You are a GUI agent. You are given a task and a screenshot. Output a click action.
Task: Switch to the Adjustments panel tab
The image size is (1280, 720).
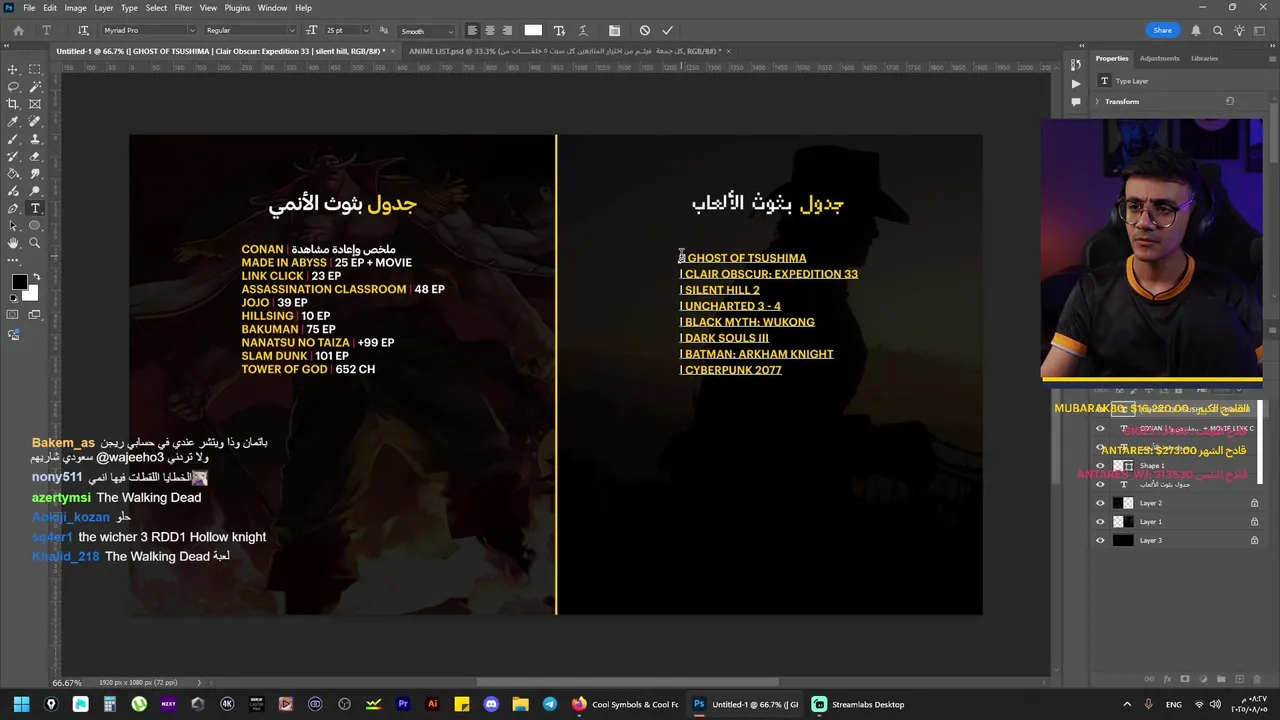tap(1159, 58)
